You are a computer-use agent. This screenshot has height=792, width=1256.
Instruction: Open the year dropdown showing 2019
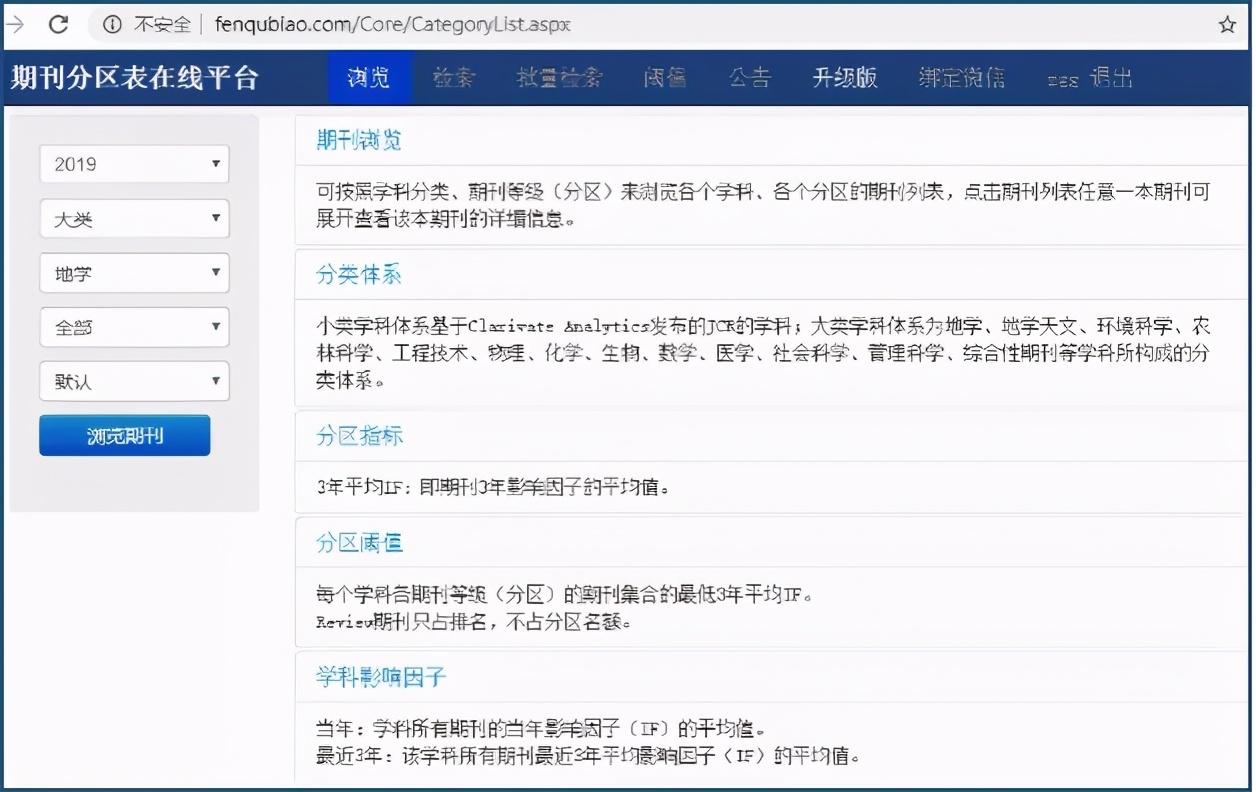tap(134, 164)
